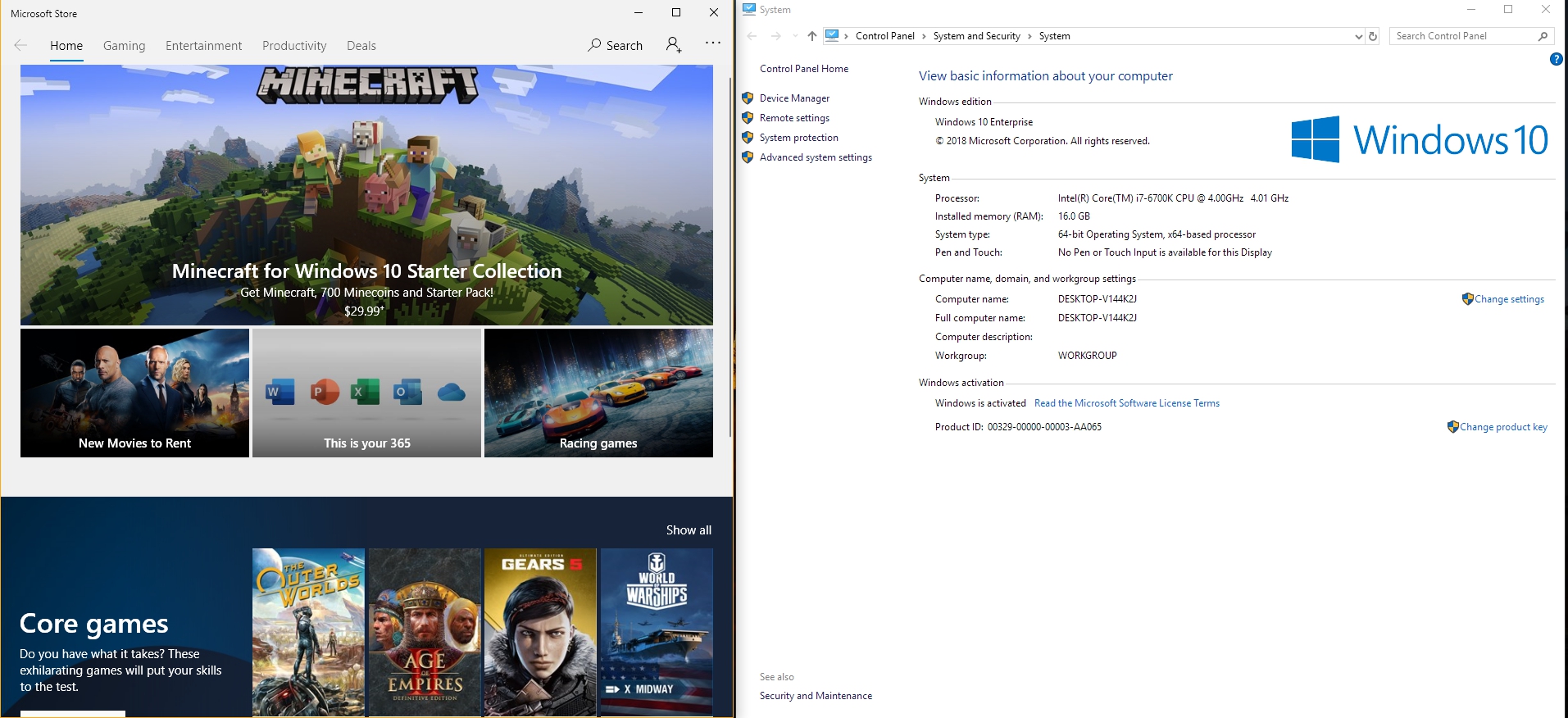Screen dimensions: 1568x718
Task: Select the Intel Core i7-6700K processor text
Action: (1173, 198)
